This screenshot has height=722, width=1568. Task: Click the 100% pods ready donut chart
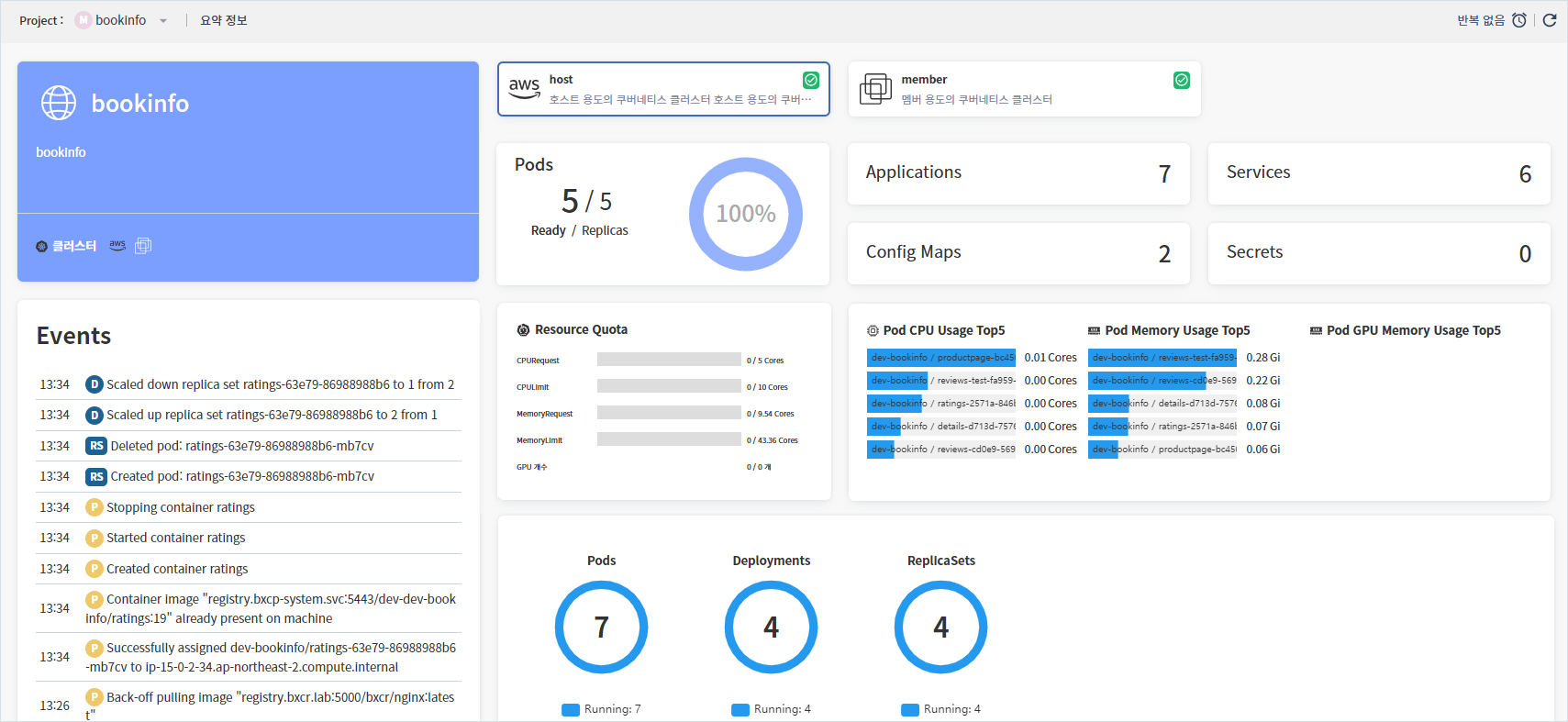(x=746, y=214)
